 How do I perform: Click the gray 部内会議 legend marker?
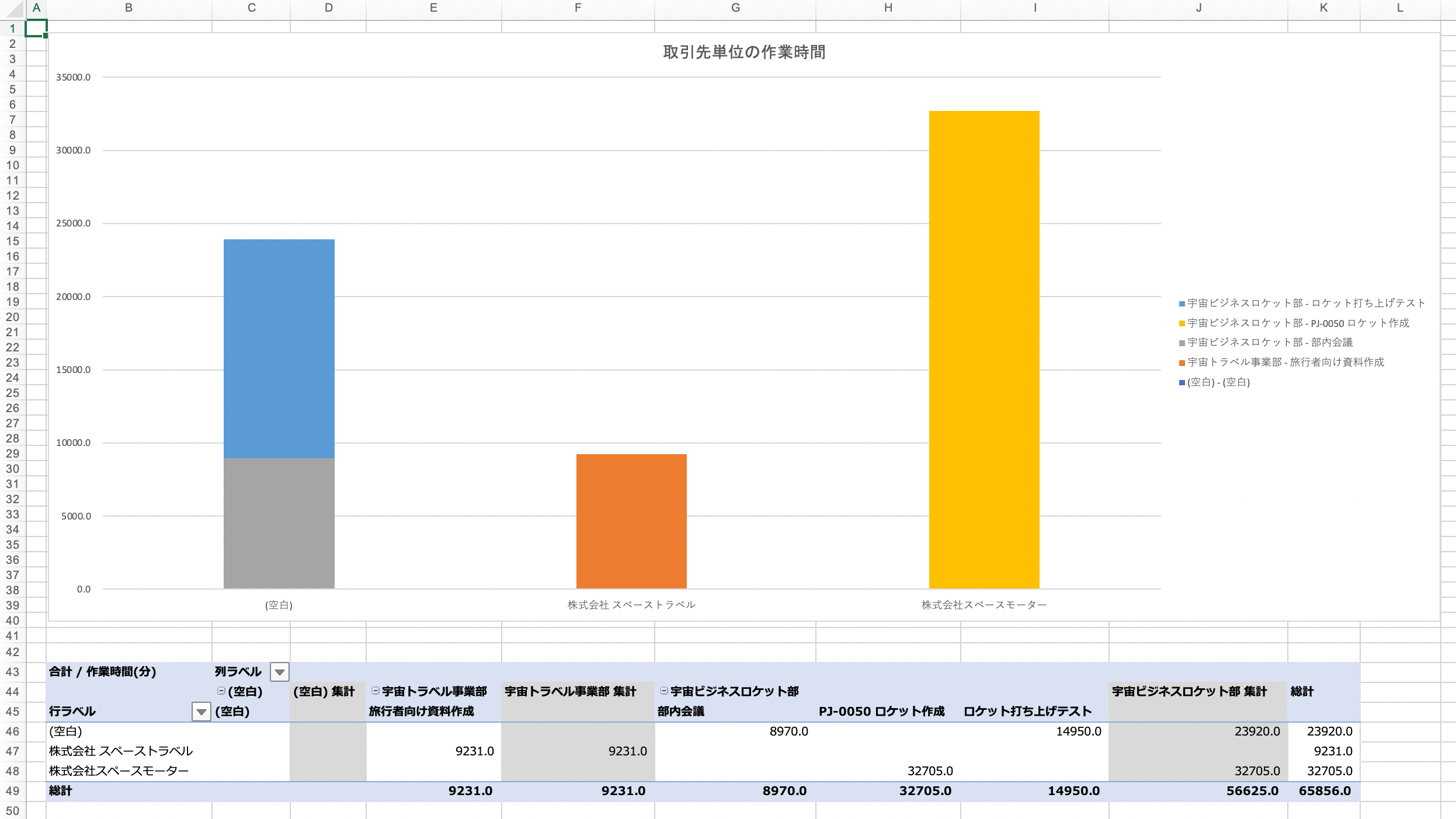point(1182,343)
